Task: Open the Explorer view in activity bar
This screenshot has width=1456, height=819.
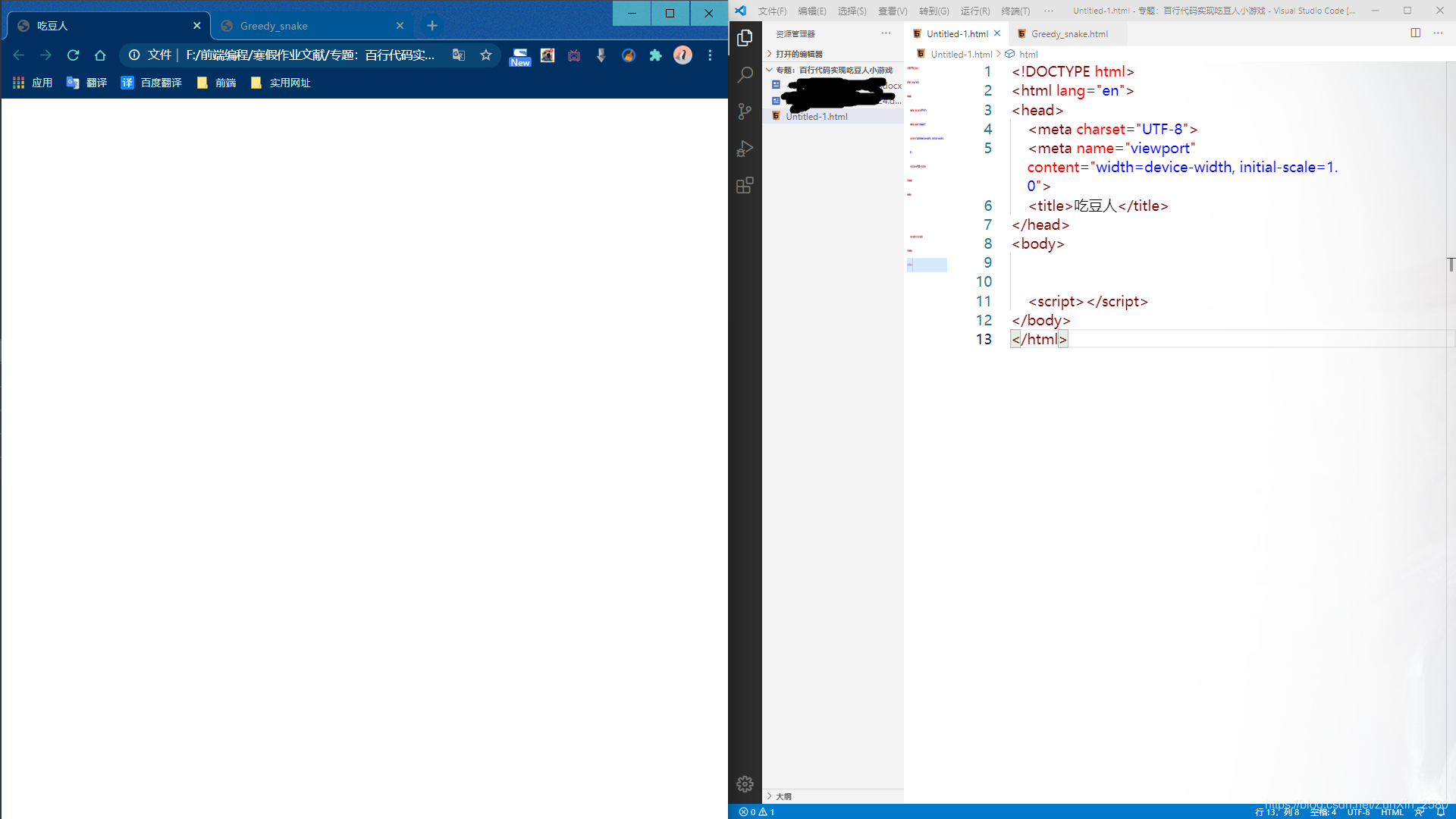Action: tap(745, 38)
